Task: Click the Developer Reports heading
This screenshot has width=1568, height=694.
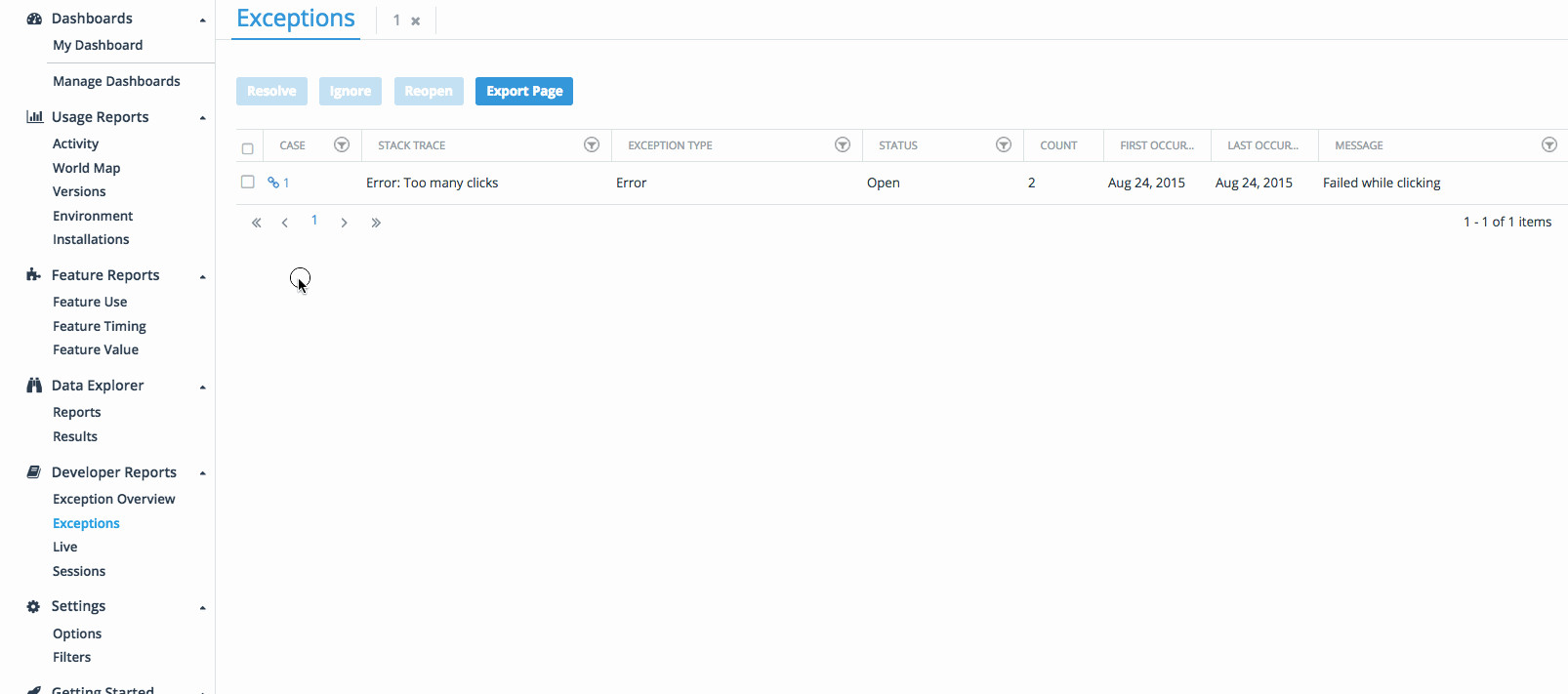Action: point(114,472)
